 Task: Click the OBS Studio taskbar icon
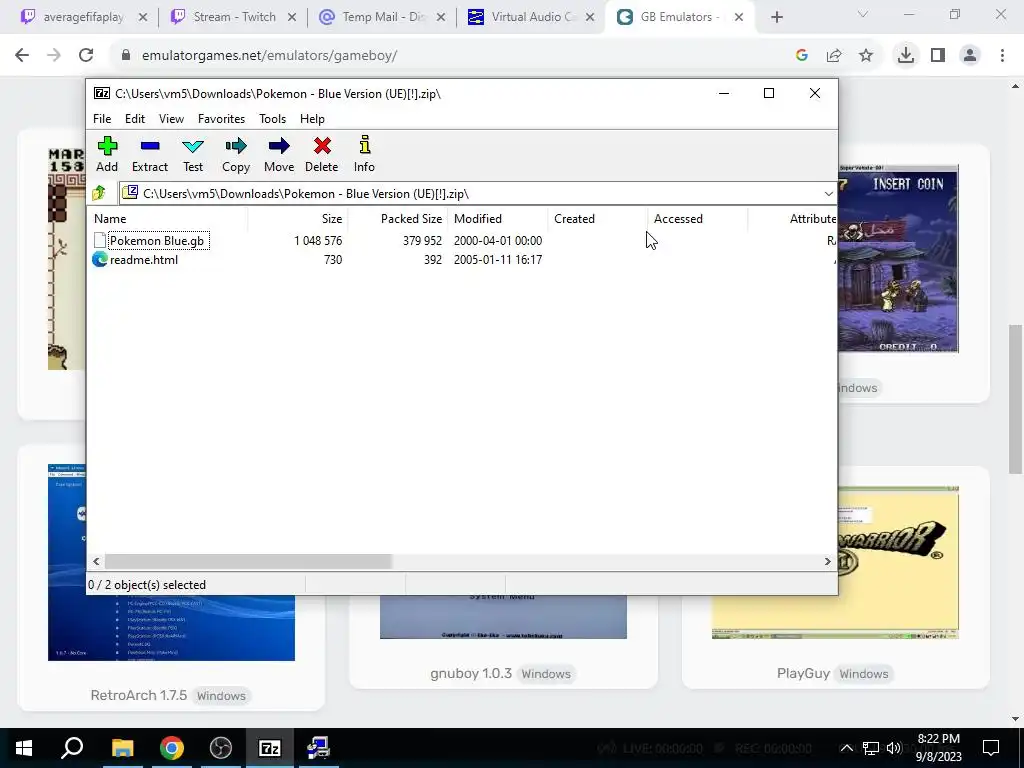(x=221, y=748)
